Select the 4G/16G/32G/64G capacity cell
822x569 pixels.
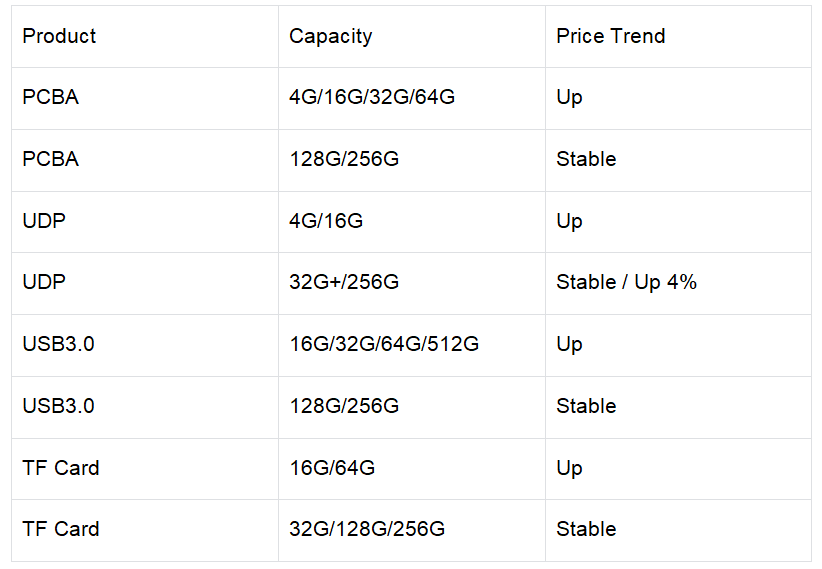pyautogui.click(x=371, y=98)
